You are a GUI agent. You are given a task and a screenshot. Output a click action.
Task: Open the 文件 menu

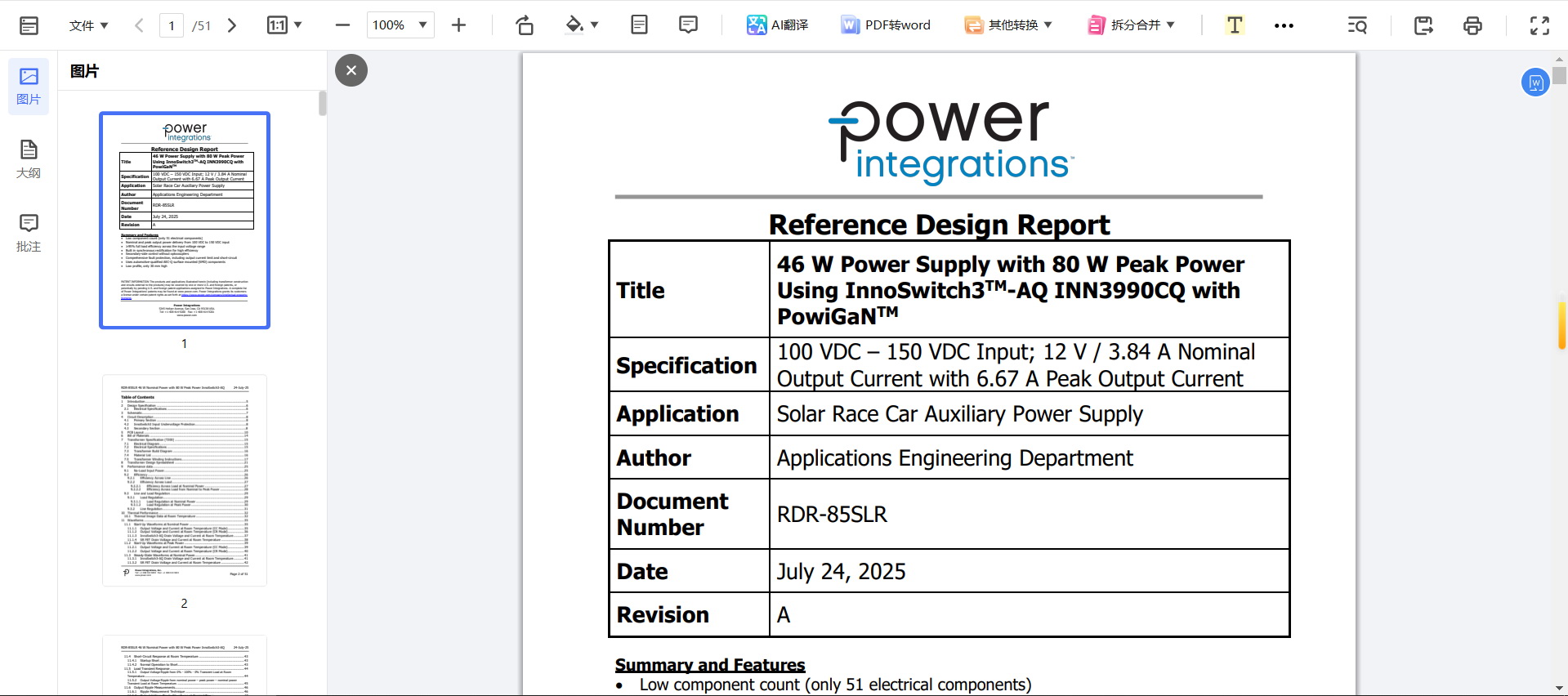pos(88,25)
